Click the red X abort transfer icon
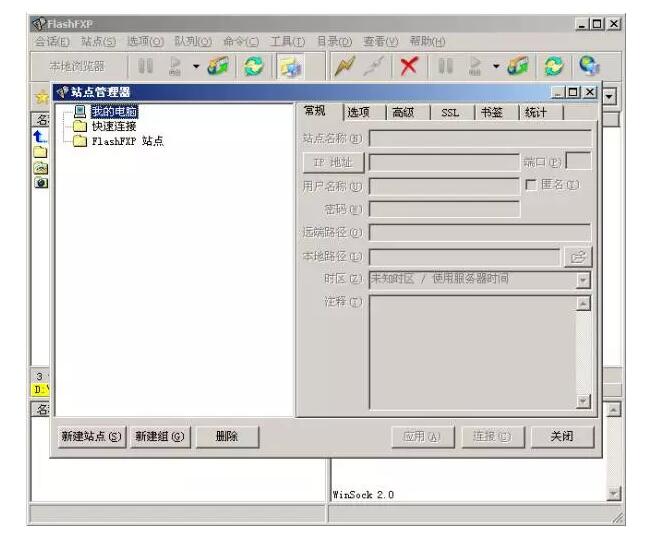This screenshot has height=541, width=657. (x=408, y=67)
